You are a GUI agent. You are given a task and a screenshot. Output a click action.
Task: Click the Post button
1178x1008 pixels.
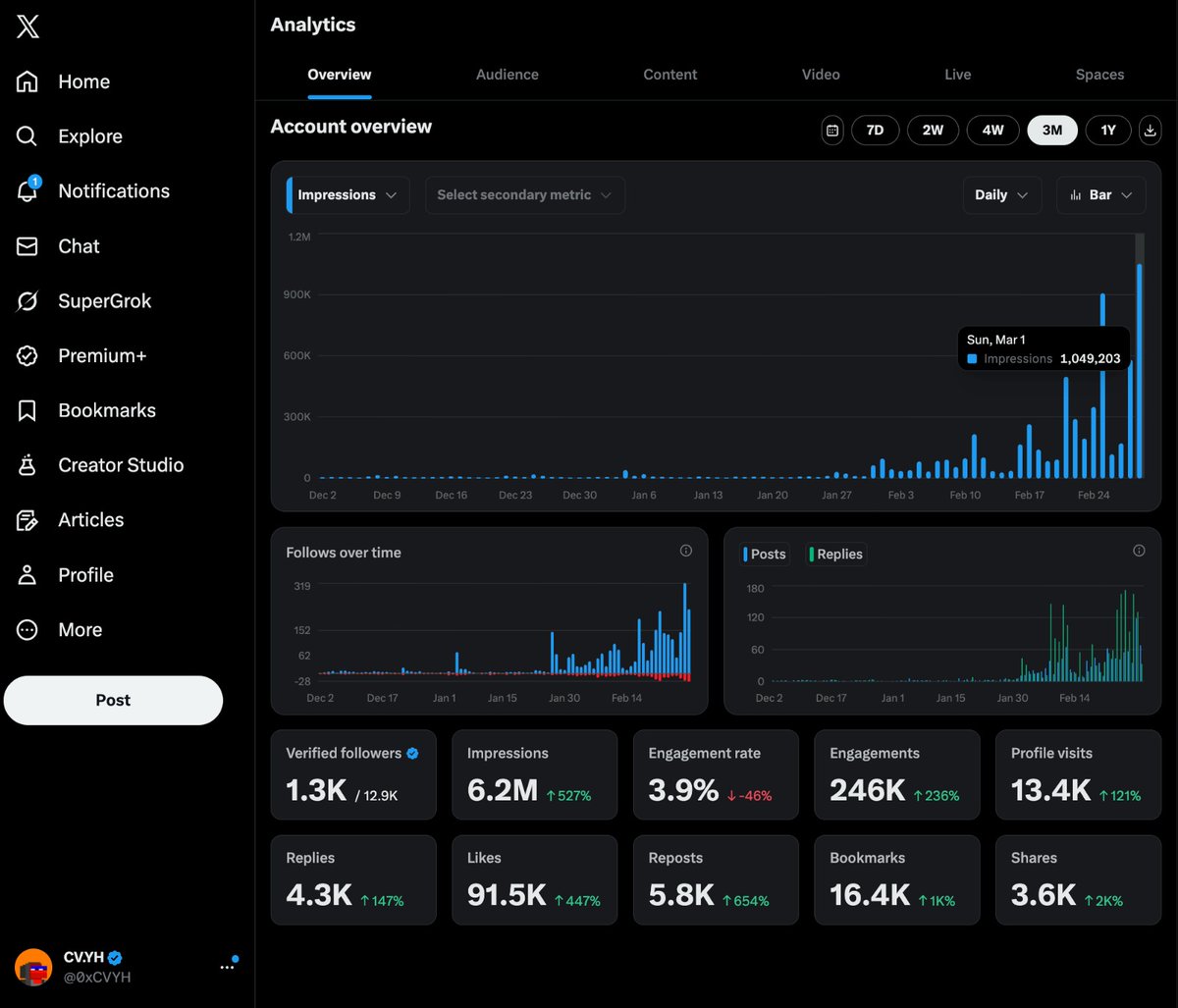pyautogui.click(x=113, y=700)
